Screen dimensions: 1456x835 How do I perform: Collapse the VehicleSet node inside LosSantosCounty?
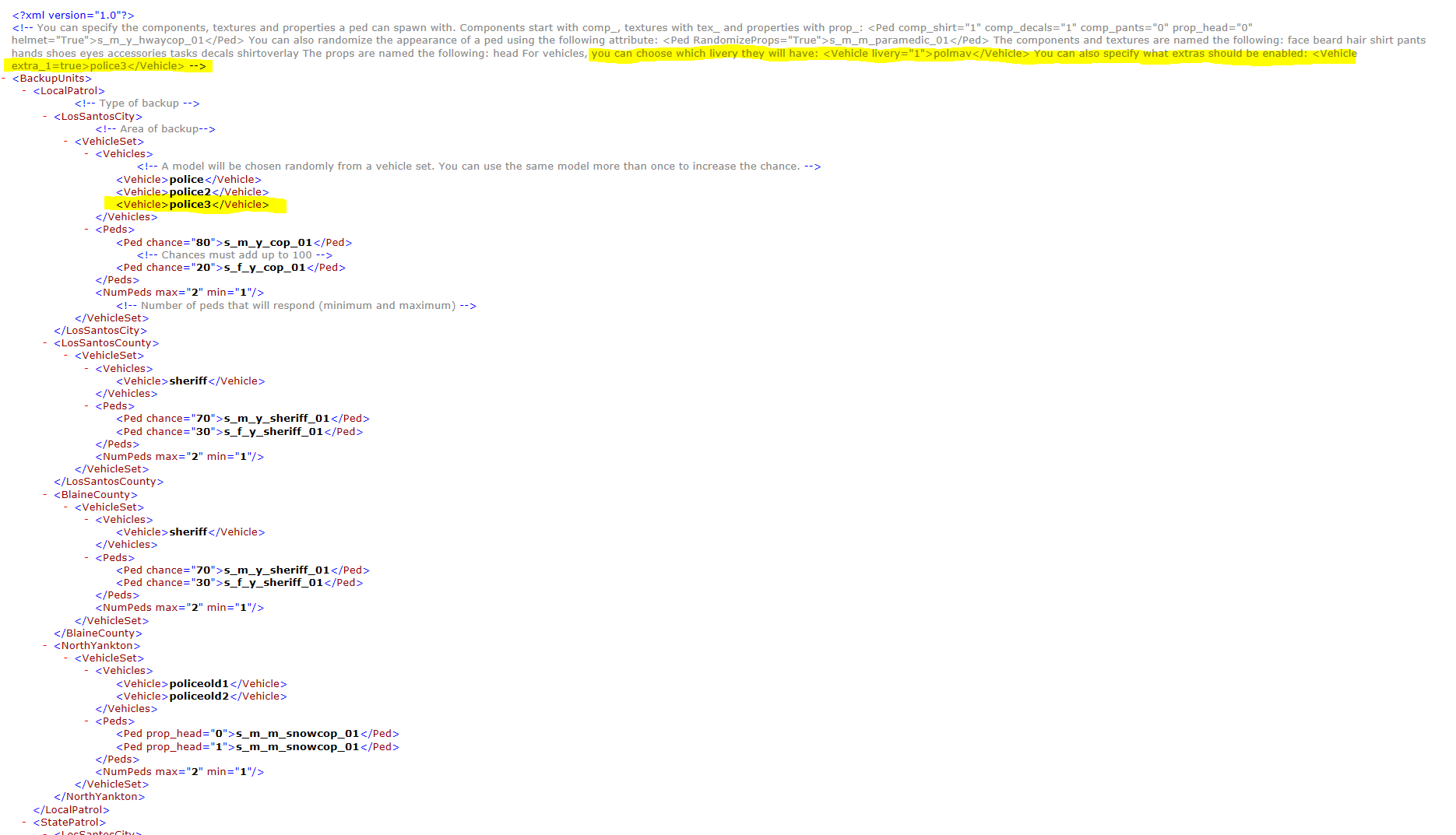[67, 356]
